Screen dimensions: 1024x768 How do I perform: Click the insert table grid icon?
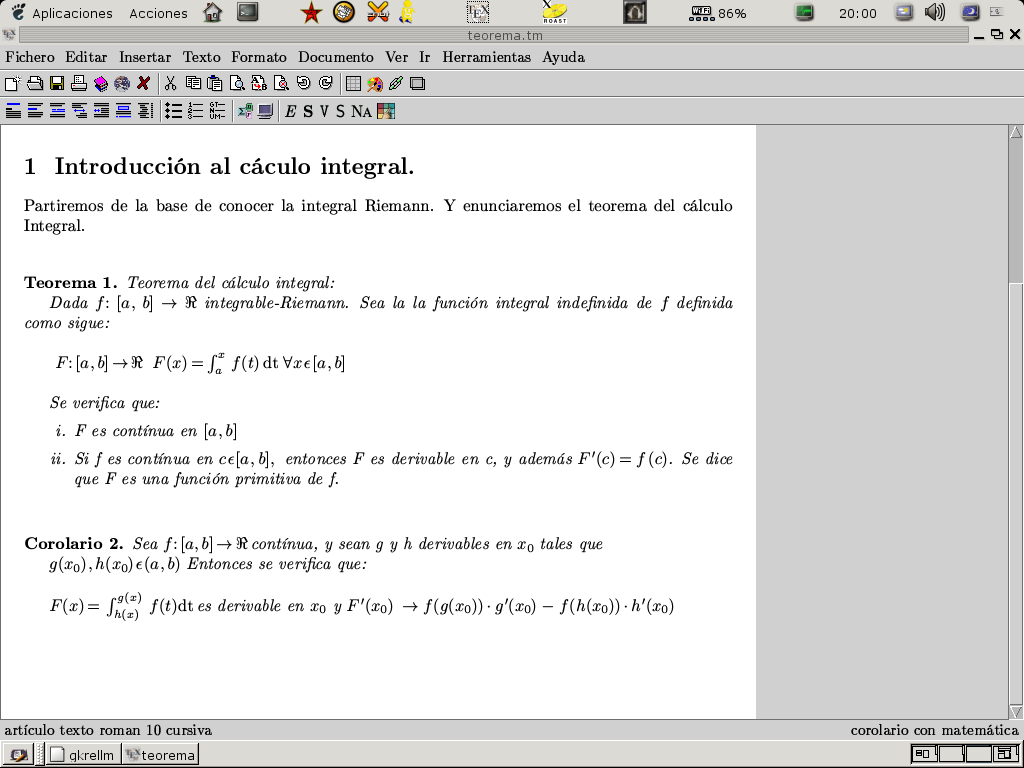(352, 83)
